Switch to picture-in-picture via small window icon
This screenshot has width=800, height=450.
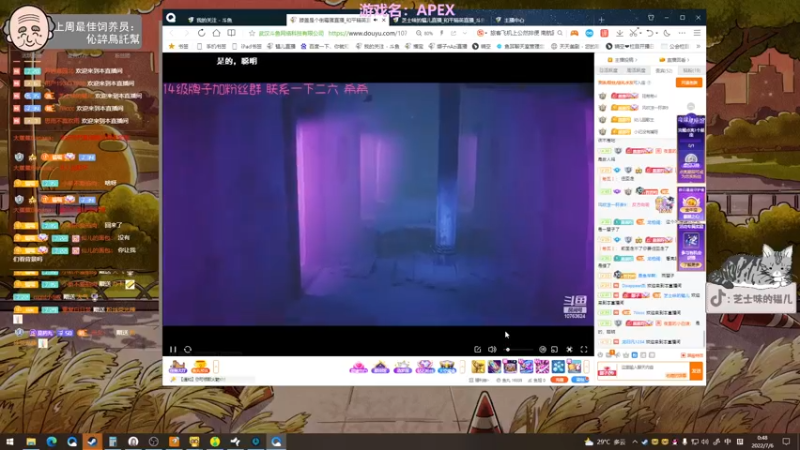pos(555,349)
